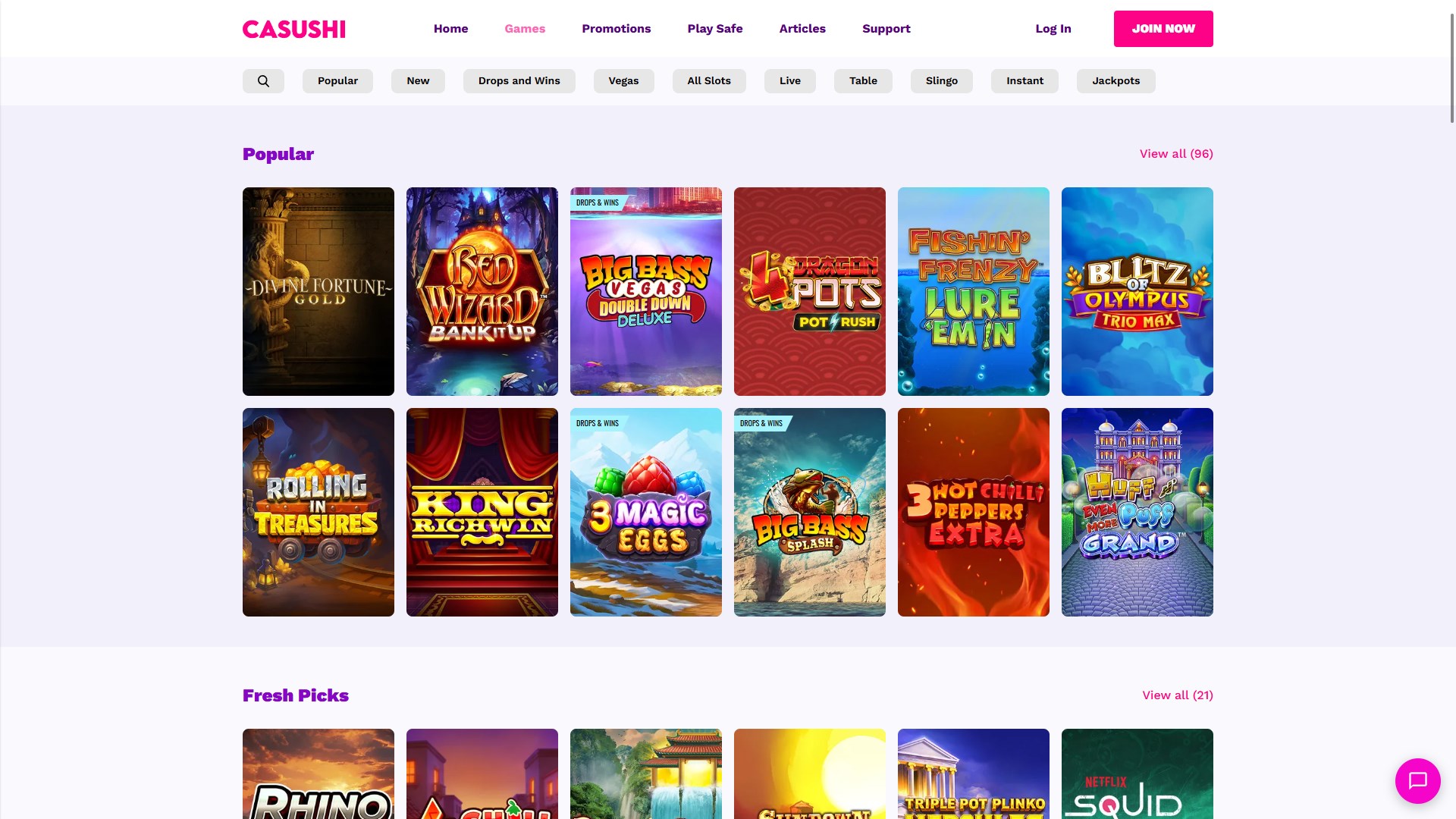The height and width of the screenshot is (819, 1456).
Task: Choose Slingo category chip
Action: [x=942, y=81]
